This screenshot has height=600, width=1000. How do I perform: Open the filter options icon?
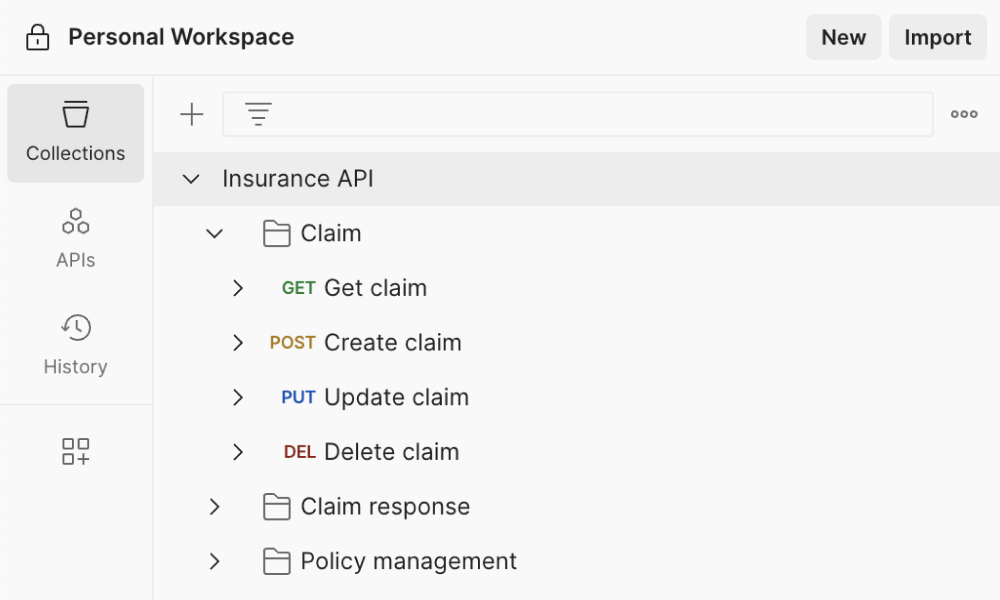pyautogui.click(x=258, y=113)
